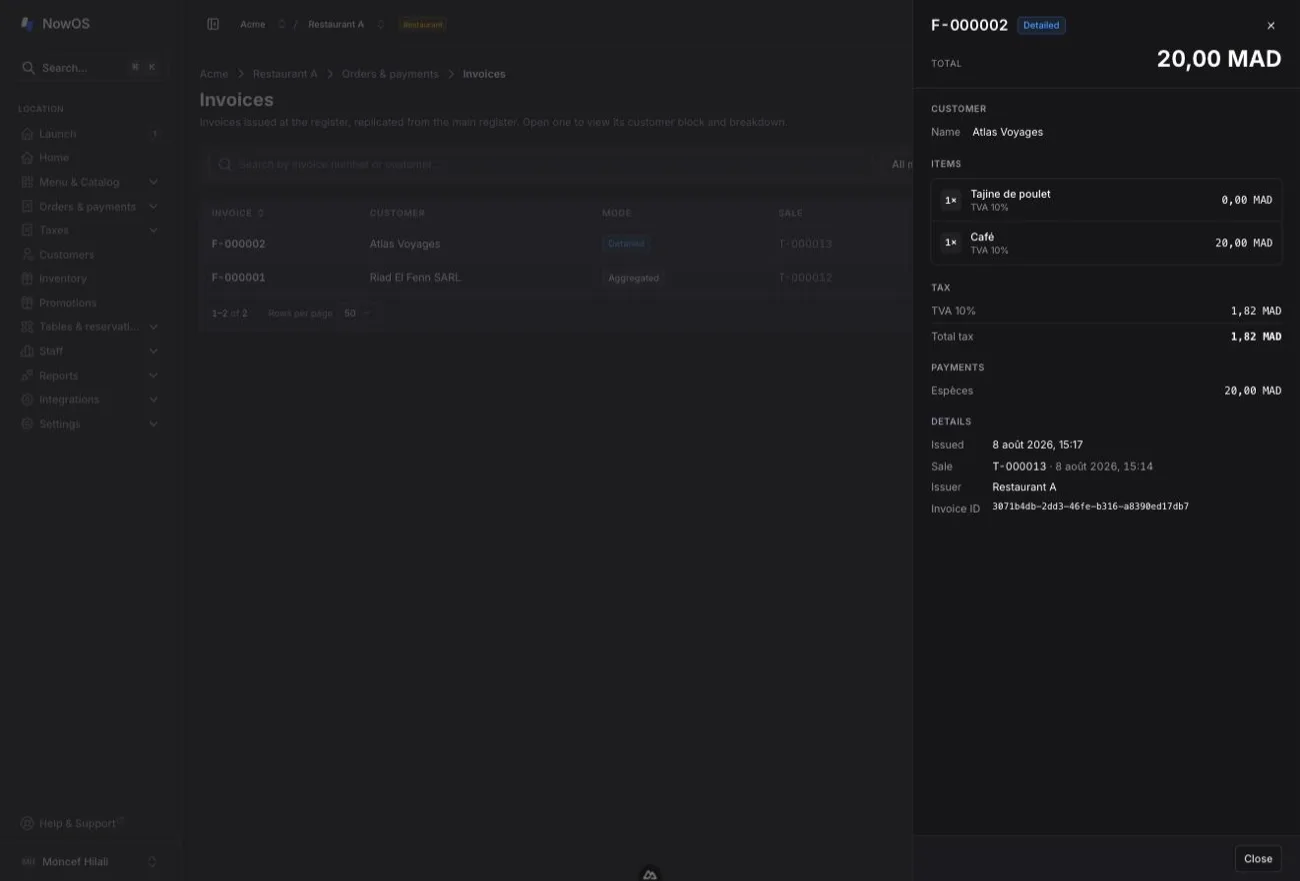Click the Detailed badge in the panel header
The width and height of the screenshot is (1300, 881).
(x=1041, y=26)
